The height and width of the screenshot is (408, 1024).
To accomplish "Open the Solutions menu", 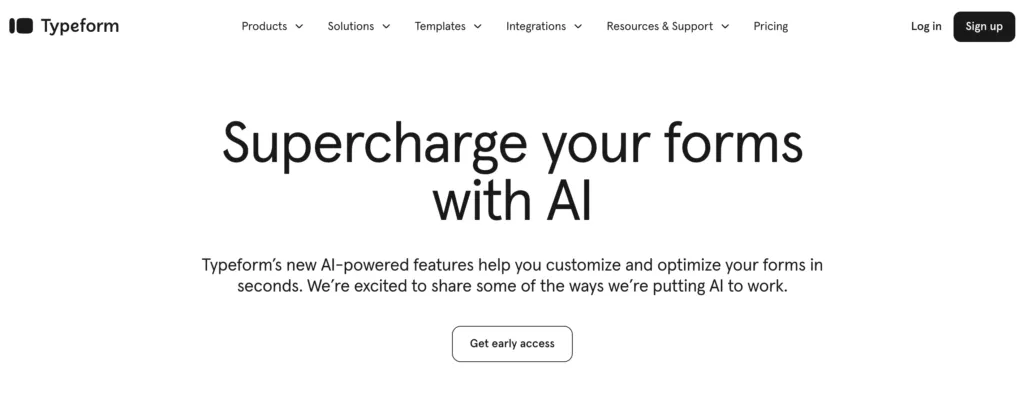I will pos(350,26).
